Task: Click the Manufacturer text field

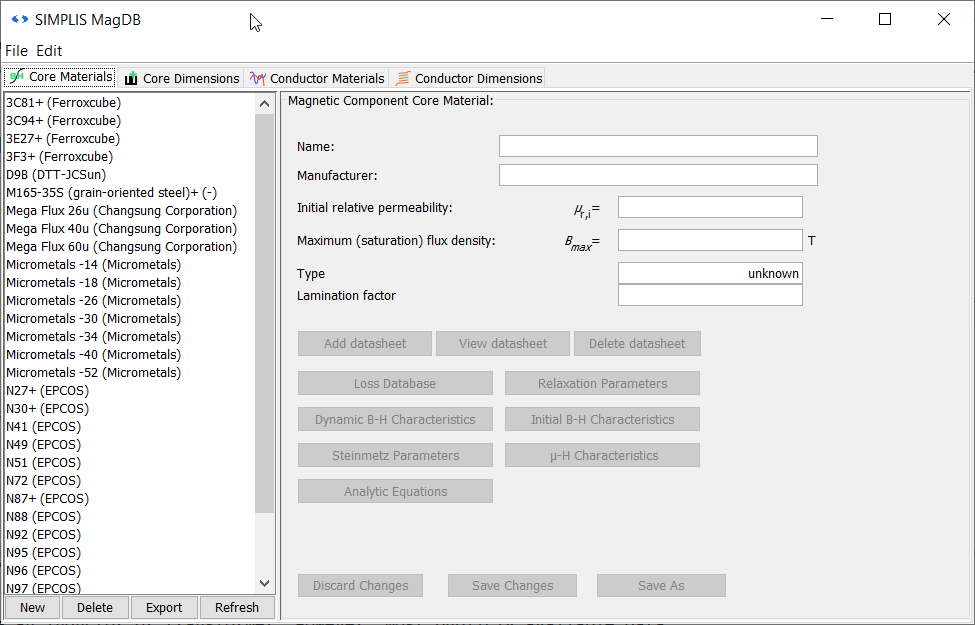Action: pyautogui.click(x=658, y=176)
